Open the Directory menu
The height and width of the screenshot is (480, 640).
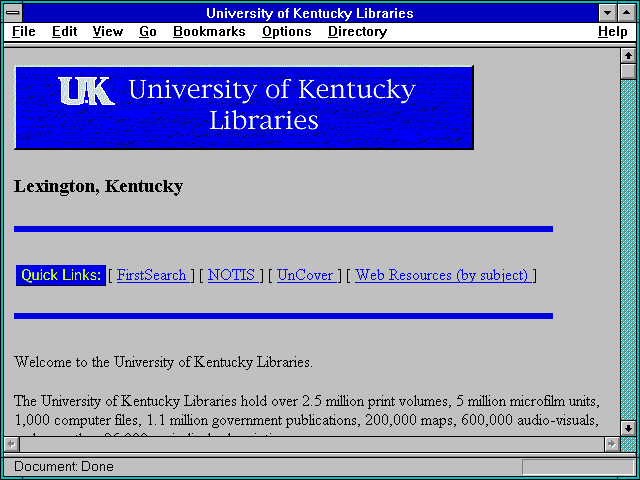[x=358, y=31]
